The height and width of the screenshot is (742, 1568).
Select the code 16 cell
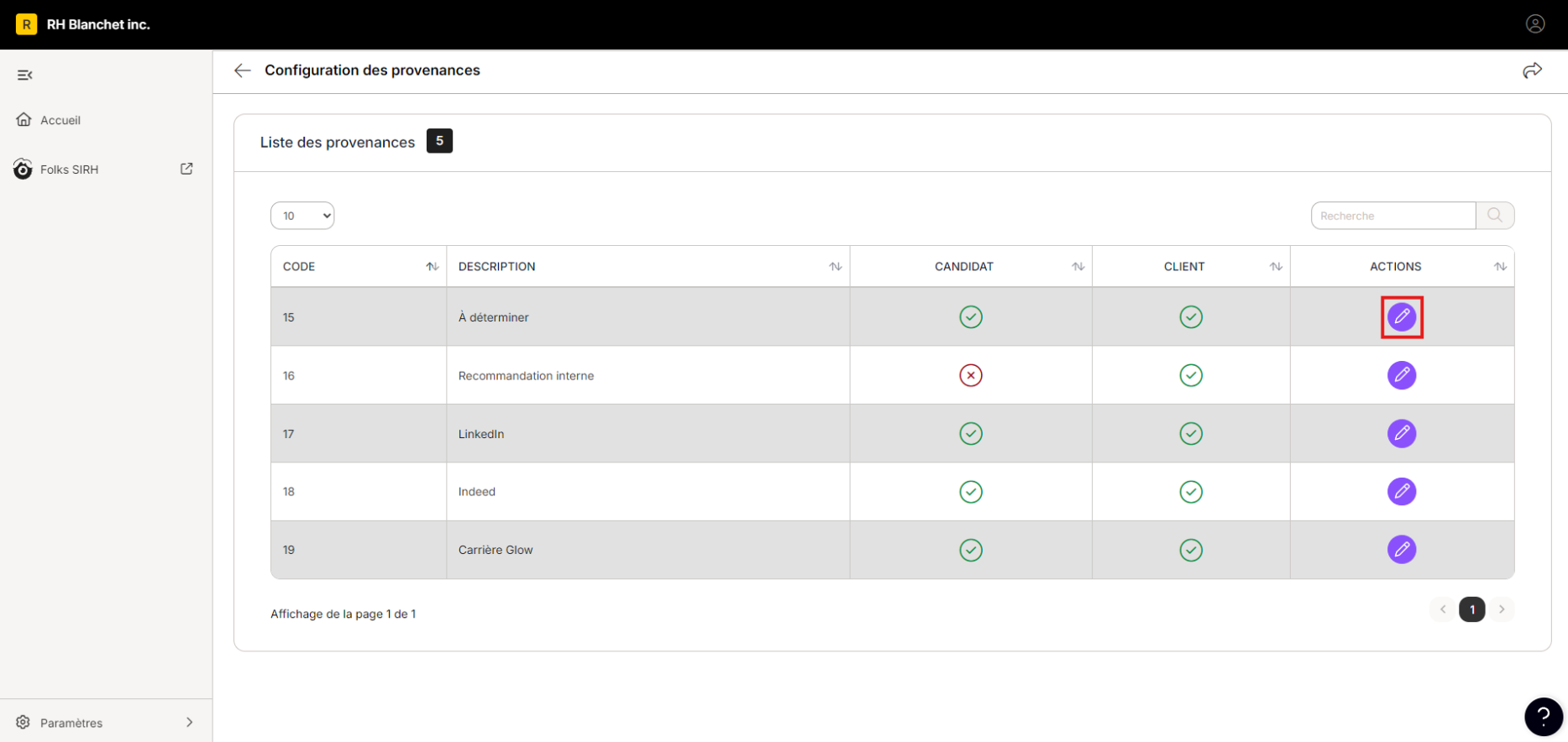(x=359, y=375)
